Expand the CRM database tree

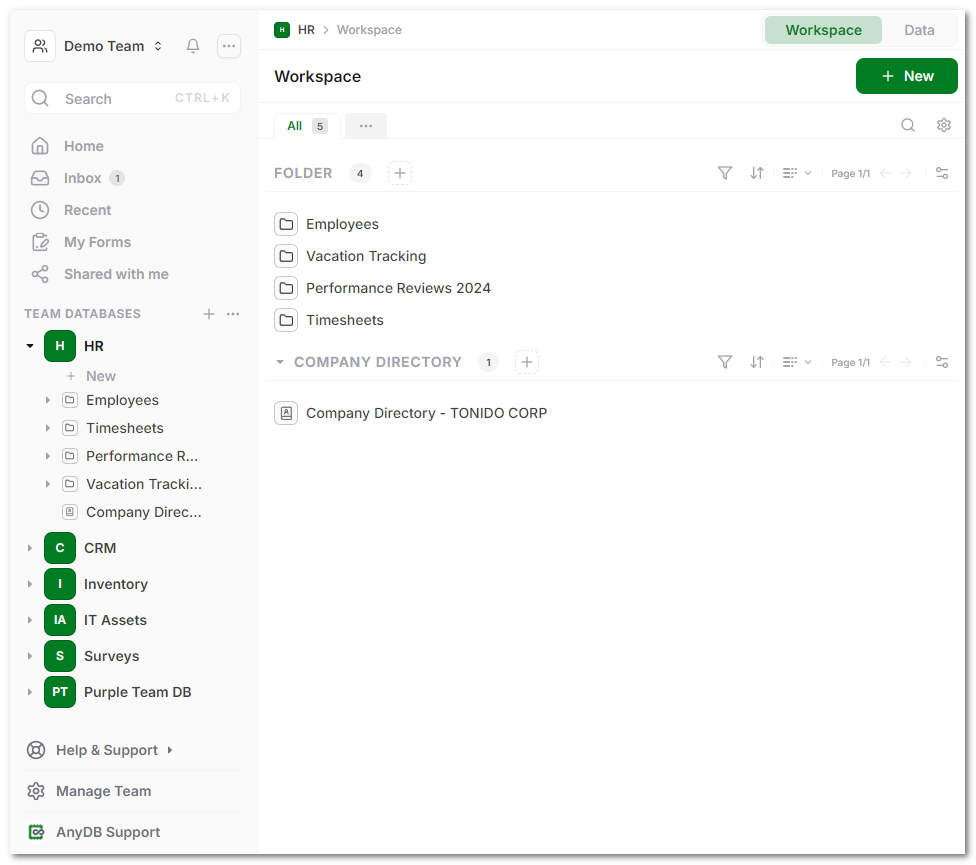click(x=30, y=548)
